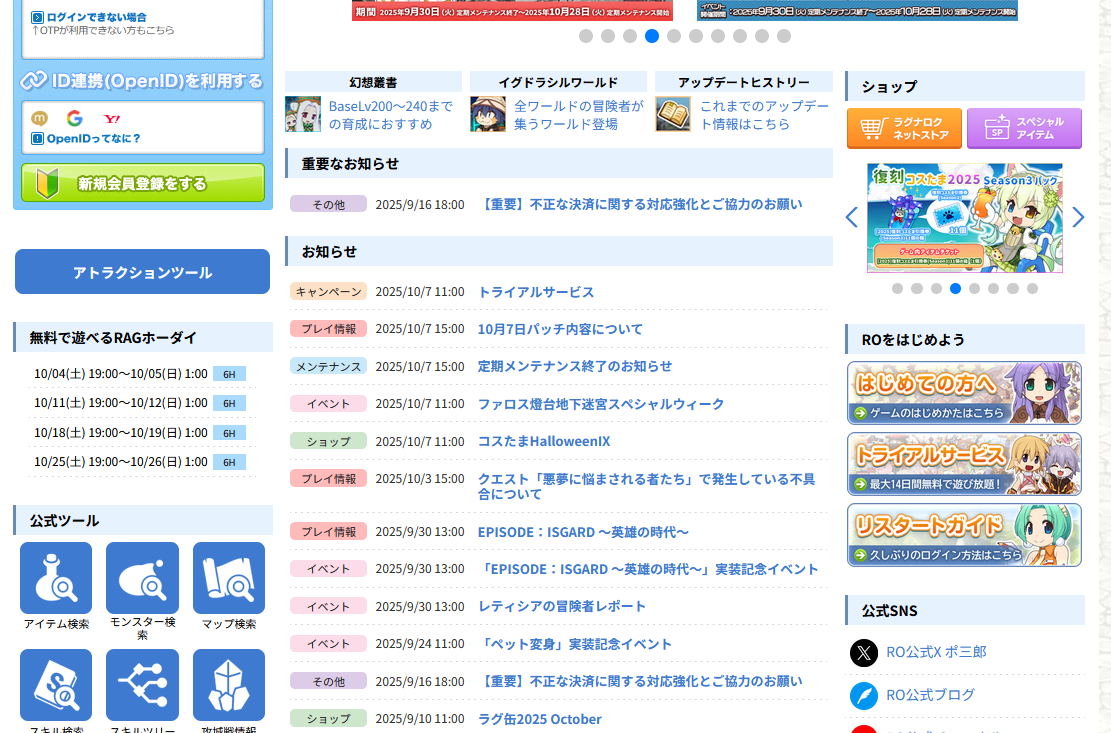Click the 幻想叢書 character thumbnail icon
Image resolution: width=1111 pixels, height=733 pixels.
303,114
